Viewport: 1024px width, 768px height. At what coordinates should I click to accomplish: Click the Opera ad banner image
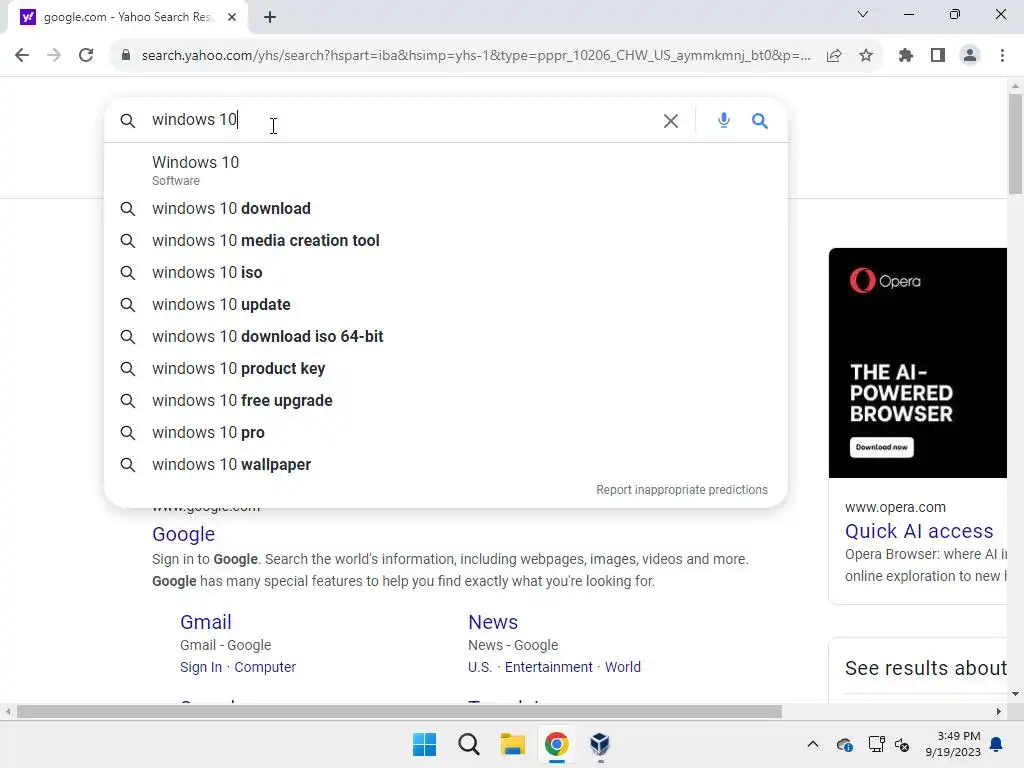point(918,362)
